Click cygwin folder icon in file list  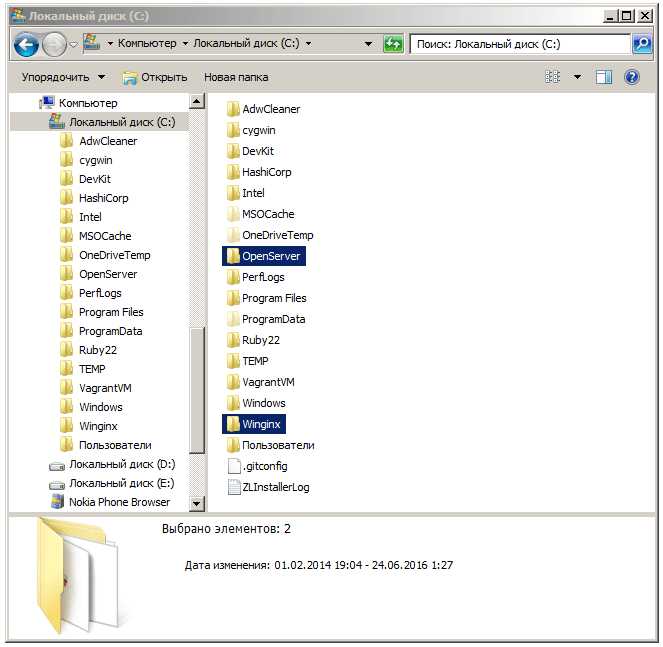233,130
